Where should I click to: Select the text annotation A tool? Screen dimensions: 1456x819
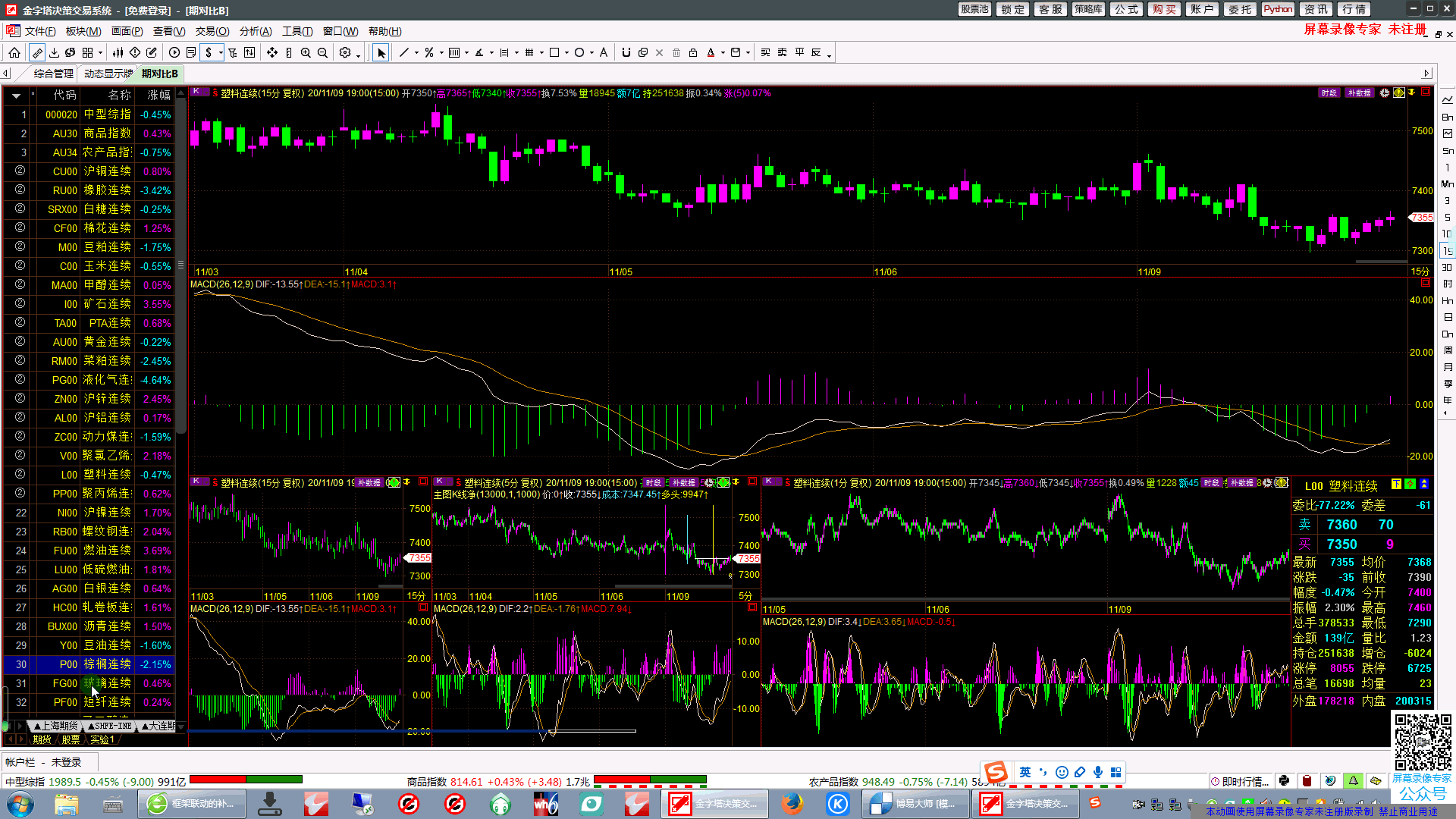pos(604,52)
